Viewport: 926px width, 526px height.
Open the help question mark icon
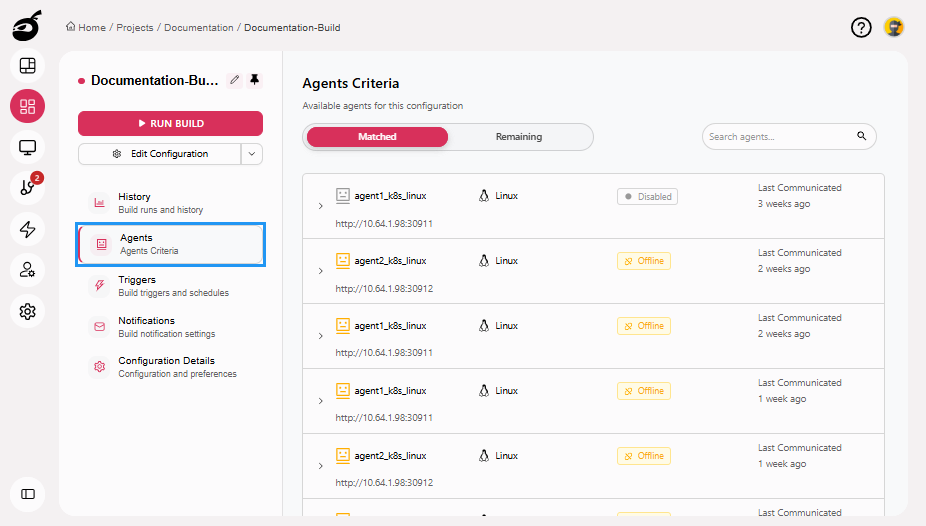(x=861, y=27)
